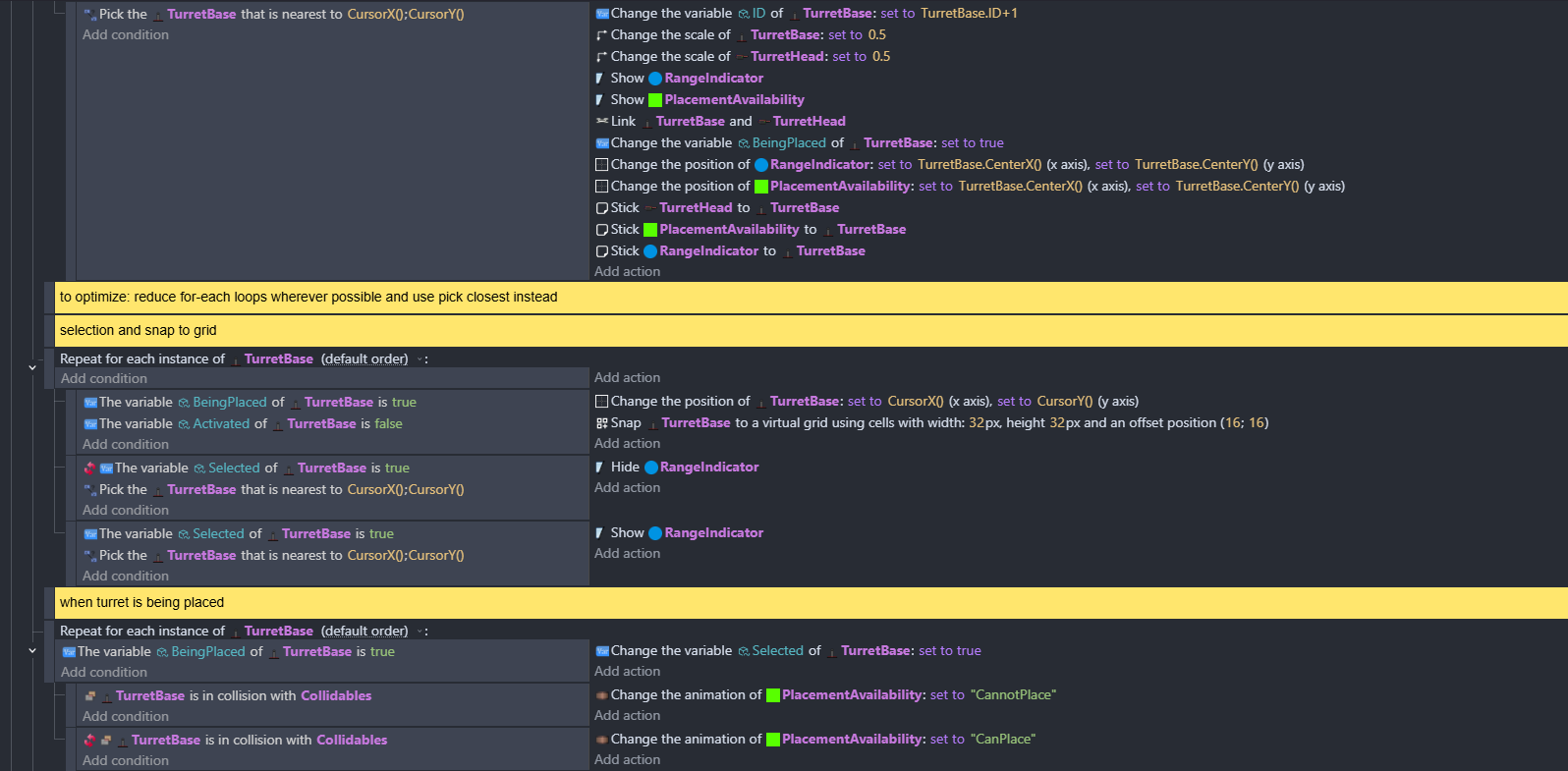Click inverted marker on Selected is true condition
This screenshot has width=1568, height=771.
point(89,468)
